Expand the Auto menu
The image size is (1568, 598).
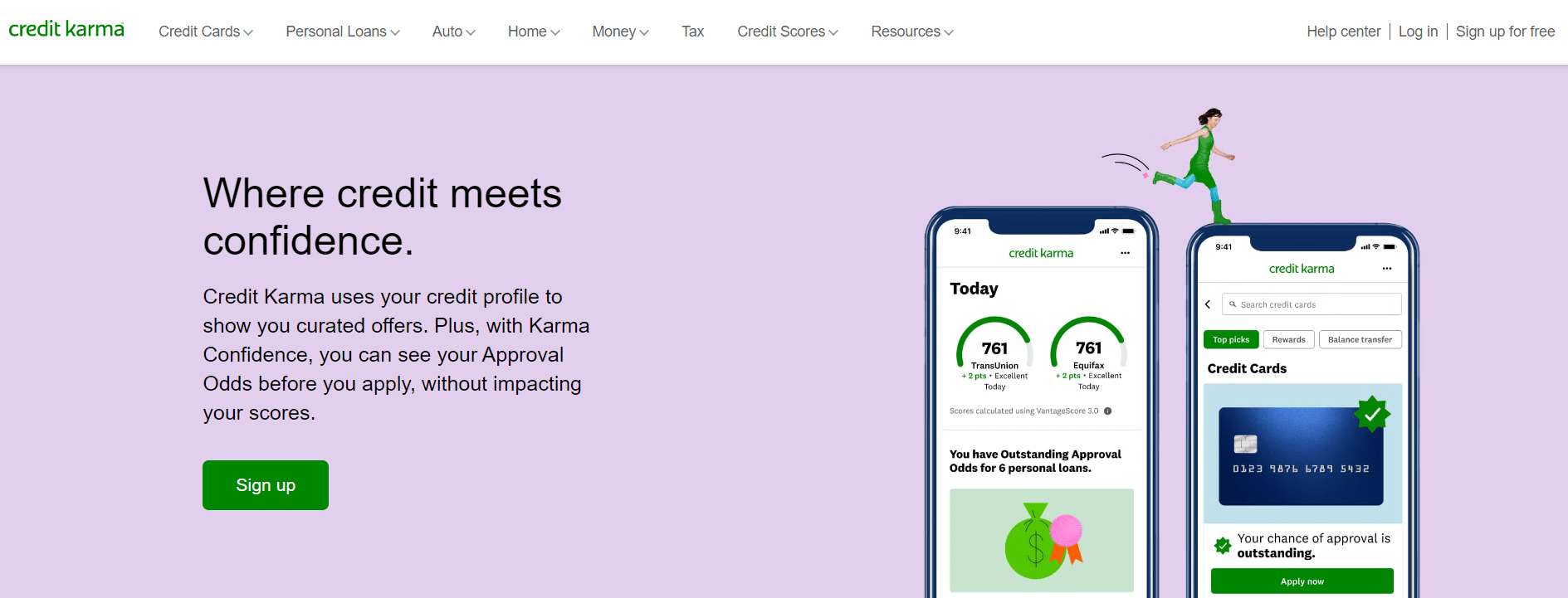[454, 32]
